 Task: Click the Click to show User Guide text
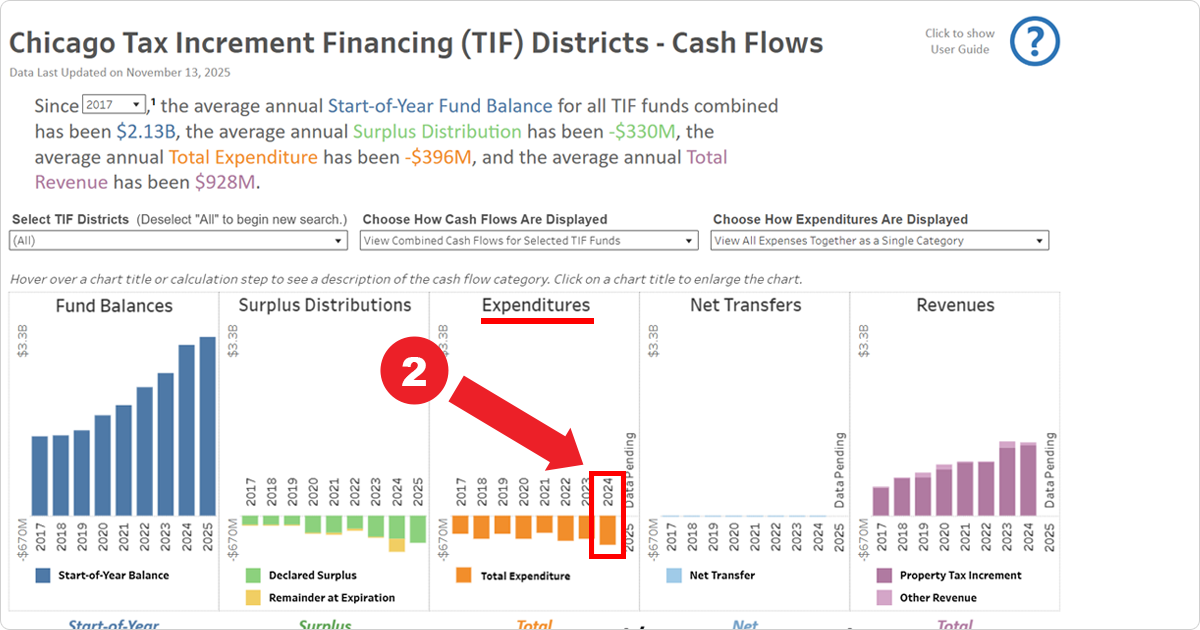(x=959, y=40)
